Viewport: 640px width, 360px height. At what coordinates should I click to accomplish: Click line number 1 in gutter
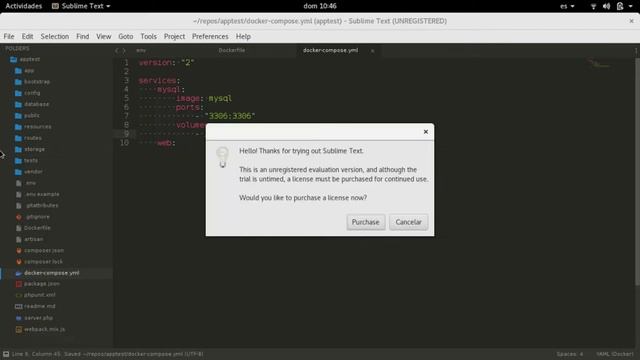(126, 62)
